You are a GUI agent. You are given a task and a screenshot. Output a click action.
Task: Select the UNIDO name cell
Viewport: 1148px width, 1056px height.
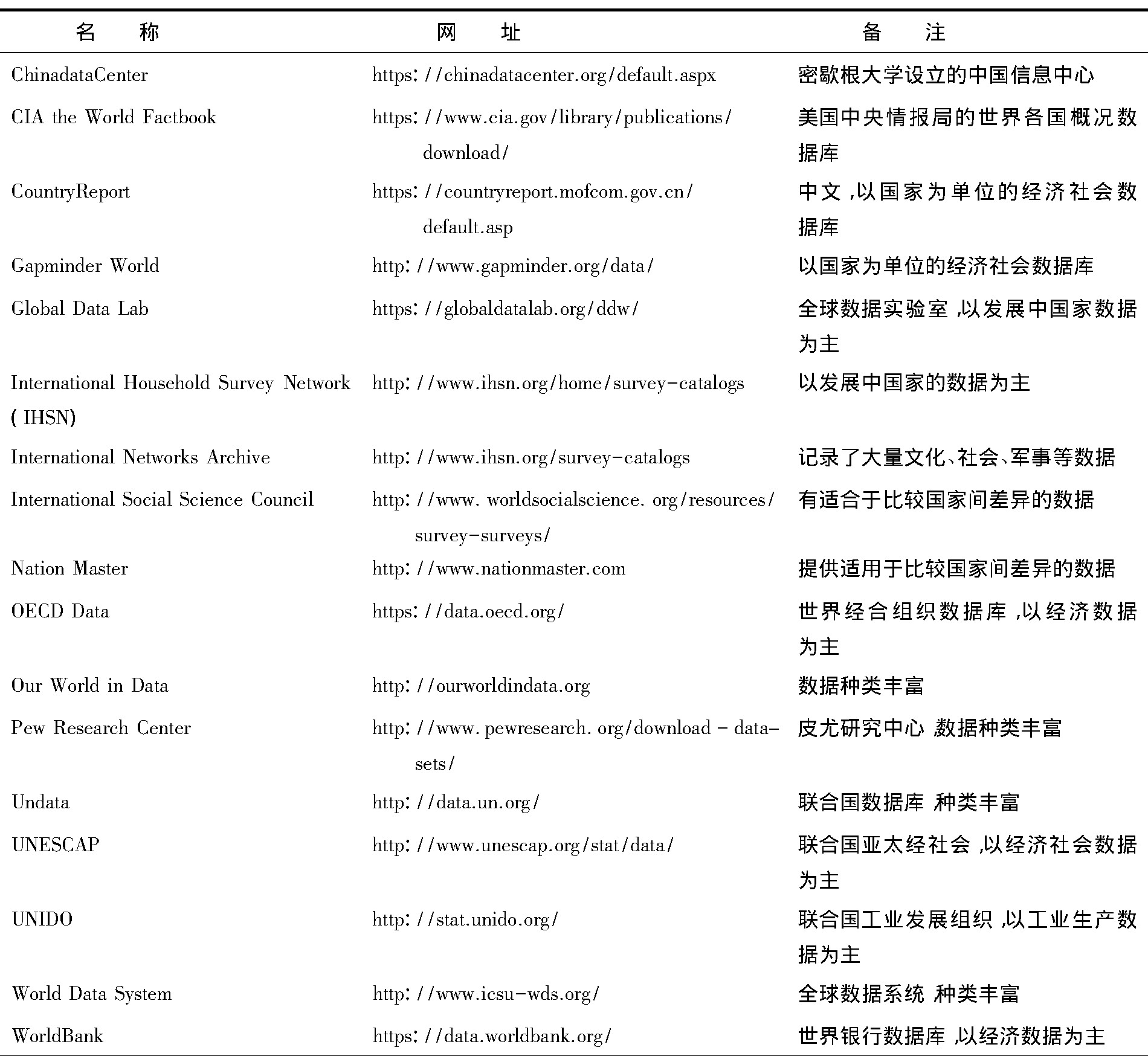coord(42,919)
